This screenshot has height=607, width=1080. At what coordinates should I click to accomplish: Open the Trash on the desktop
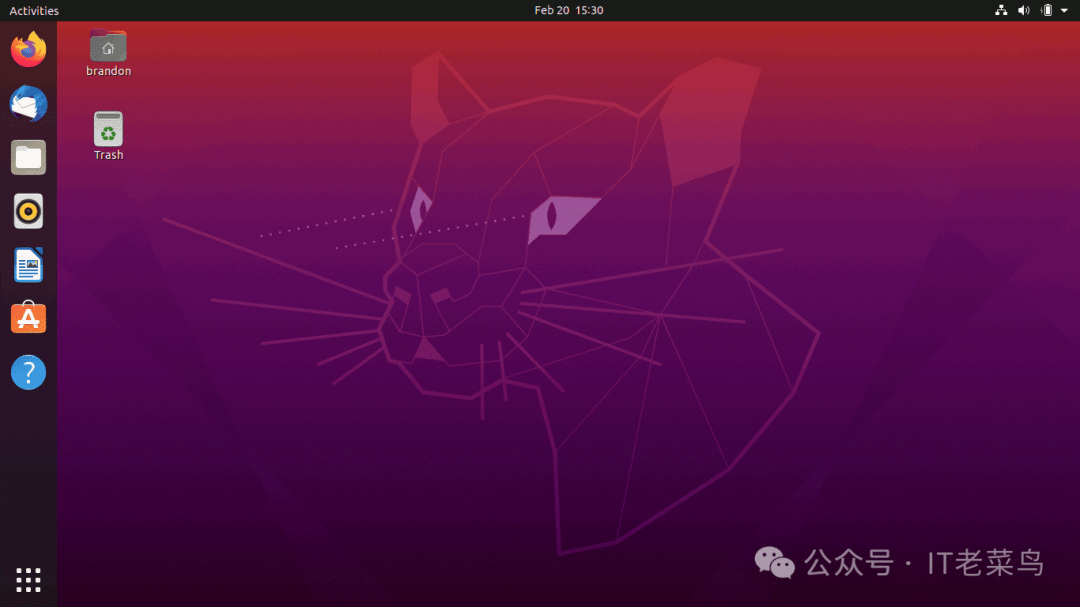coord(107,128)
